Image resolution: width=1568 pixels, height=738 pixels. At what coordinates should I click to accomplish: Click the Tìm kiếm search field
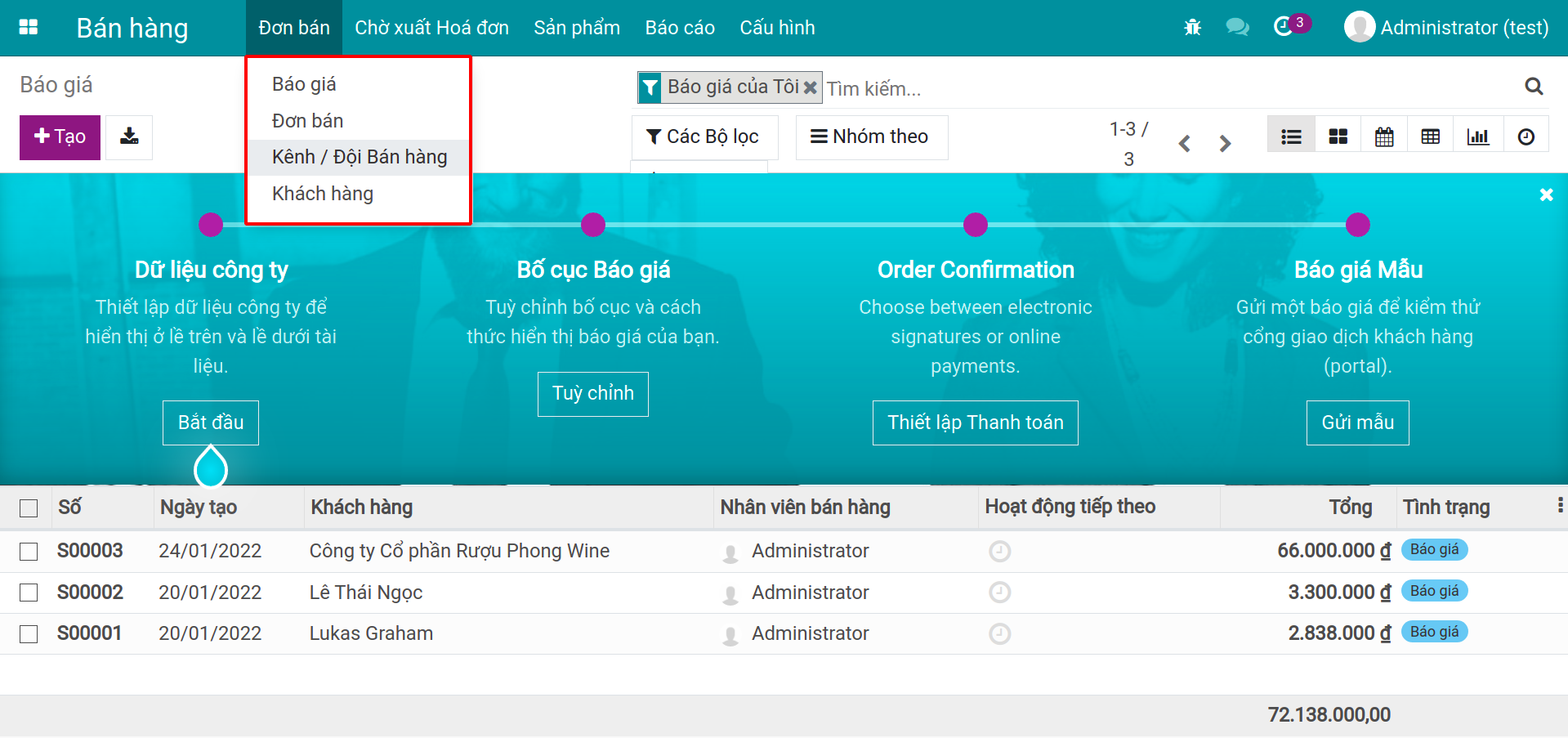pyautogui.click(x=1168, y=88)
